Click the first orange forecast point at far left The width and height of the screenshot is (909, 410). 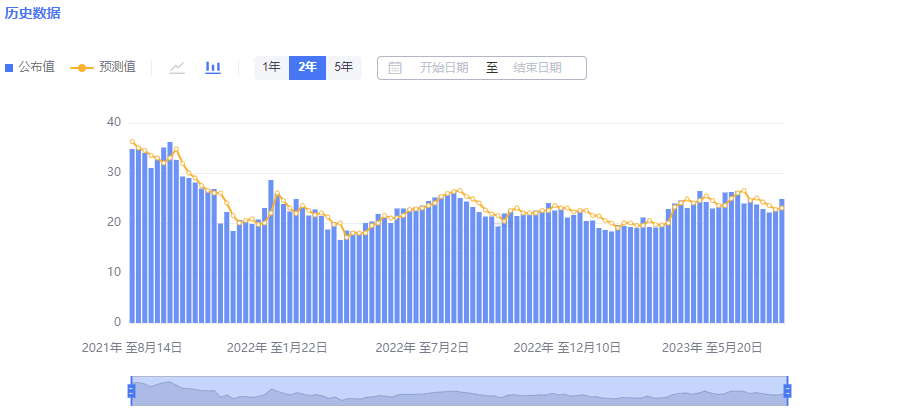[x=132, y=142]
